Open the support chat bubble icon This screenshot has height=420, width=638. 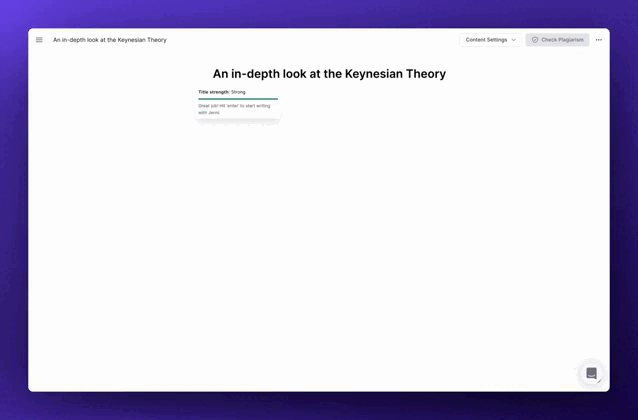591,373
